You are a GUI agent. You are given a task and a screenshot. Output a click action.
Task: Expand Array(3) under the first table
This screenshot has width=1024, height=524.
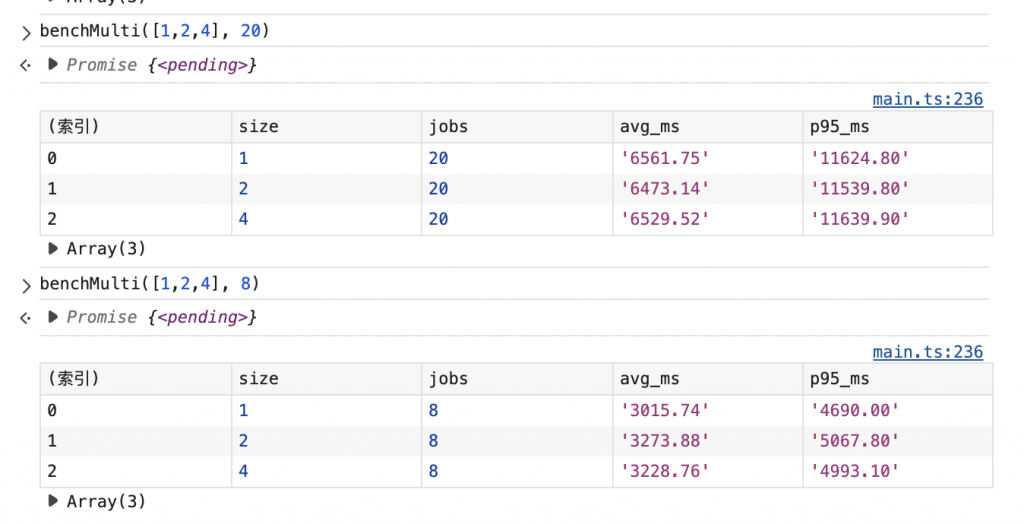click(x=53, y=249)
